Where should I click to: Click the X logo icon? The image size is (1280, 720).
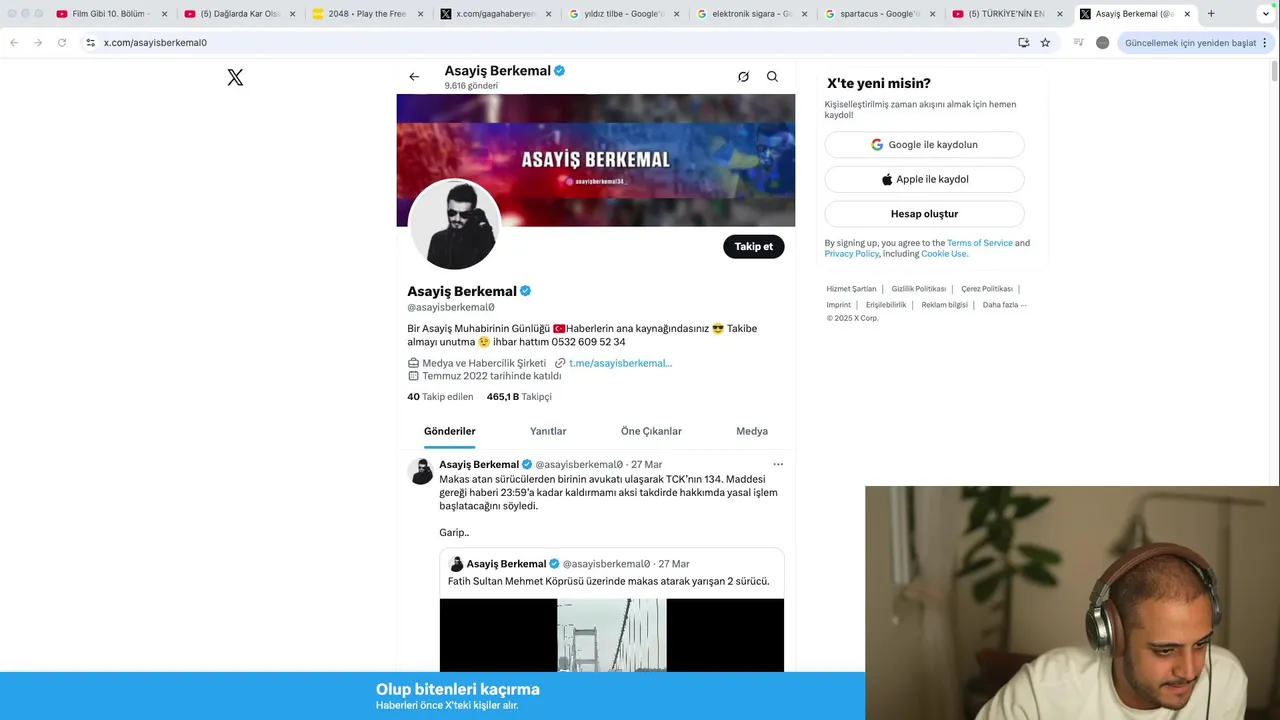[x=235, y=77]
